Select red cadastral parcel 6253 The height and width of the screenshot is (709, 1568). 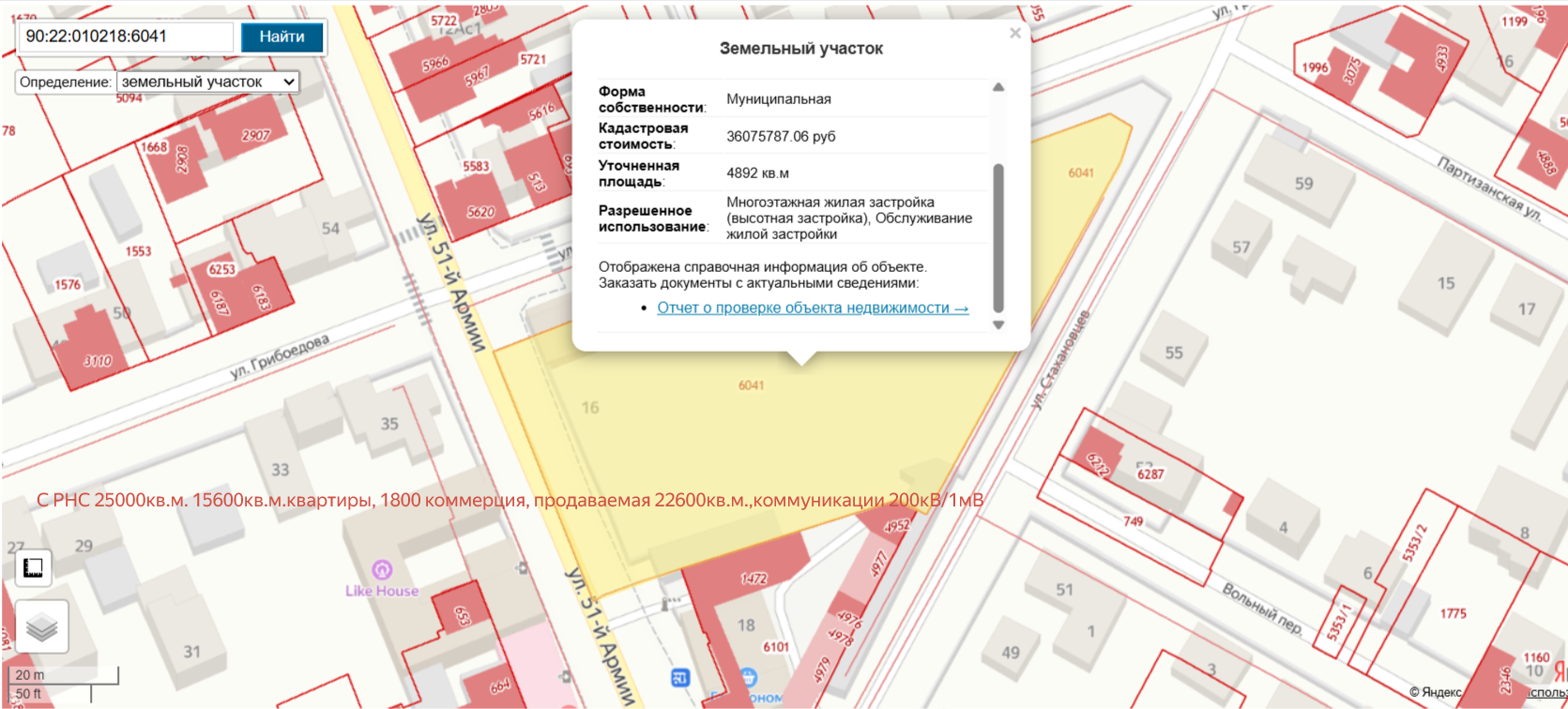click(x=222, y=270)
